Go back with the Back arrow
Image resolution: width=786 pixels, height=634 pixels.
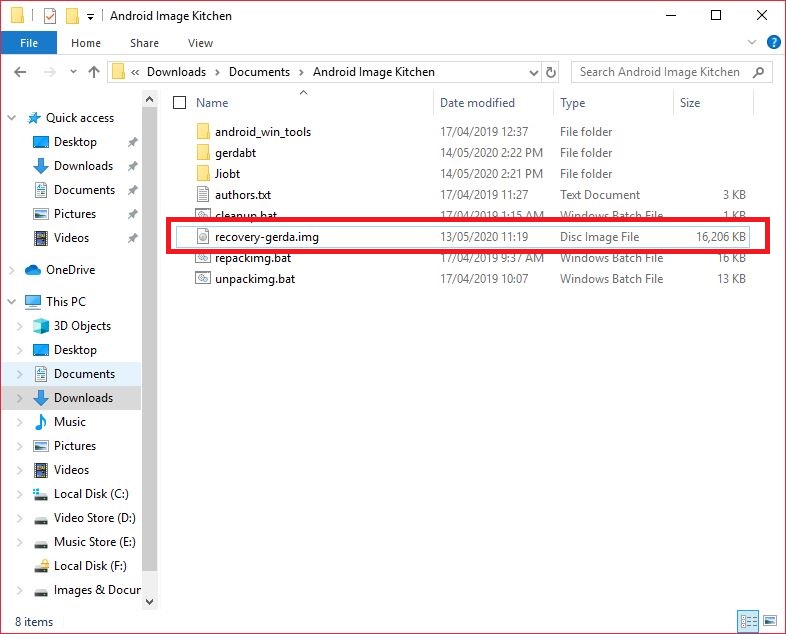pyautogui.click(x=20, y=72)
